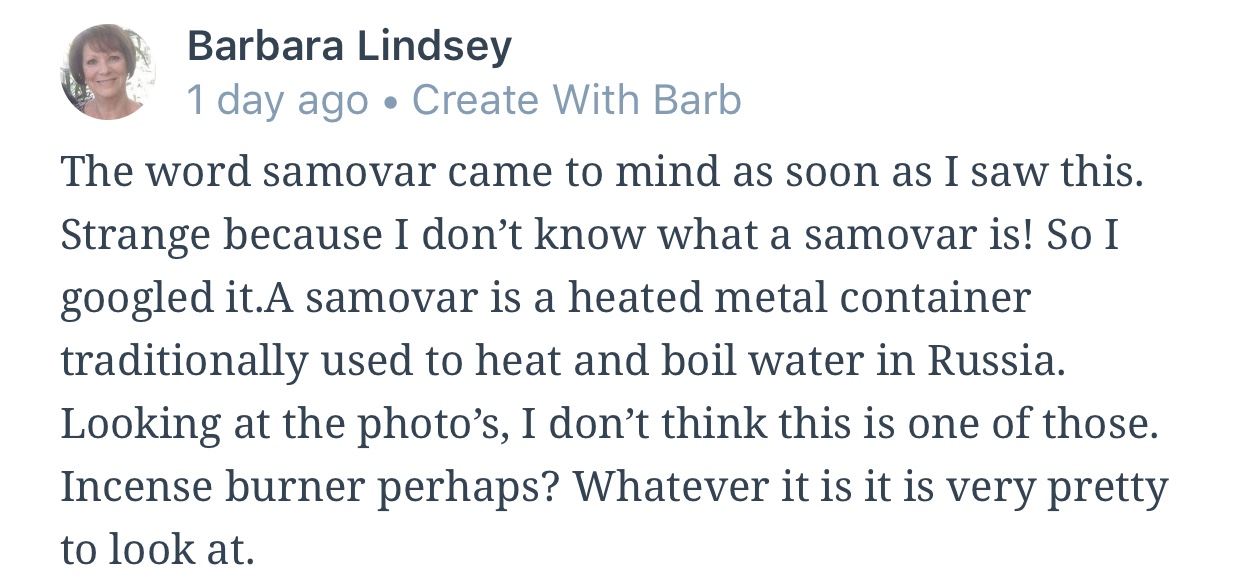Click the word 'samovar' in first line
1242x587 pixels.
coord(349,173)
